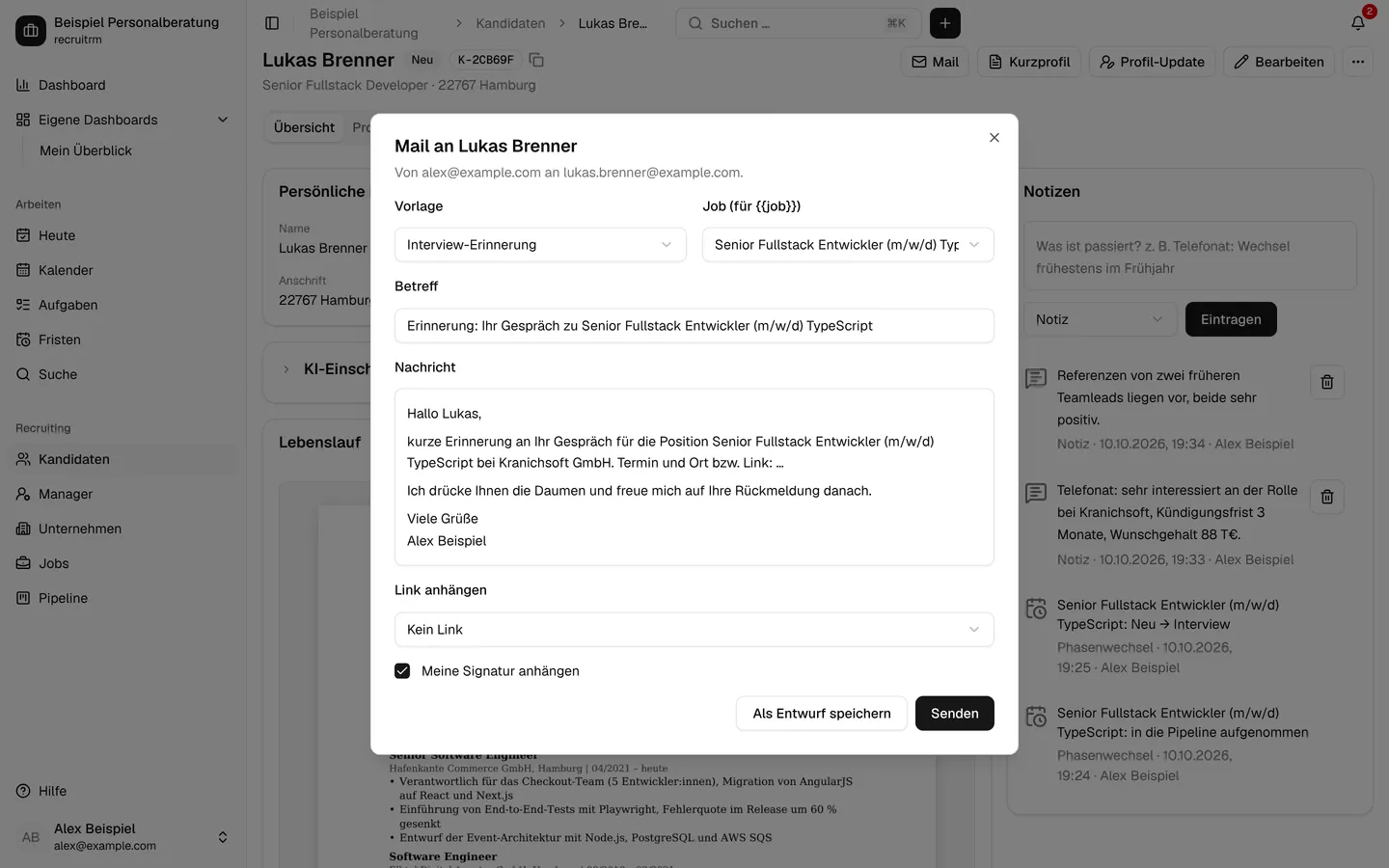Toggle the sidebar panel icon
Screen dimensions: 1389x868
coord(272,23)
